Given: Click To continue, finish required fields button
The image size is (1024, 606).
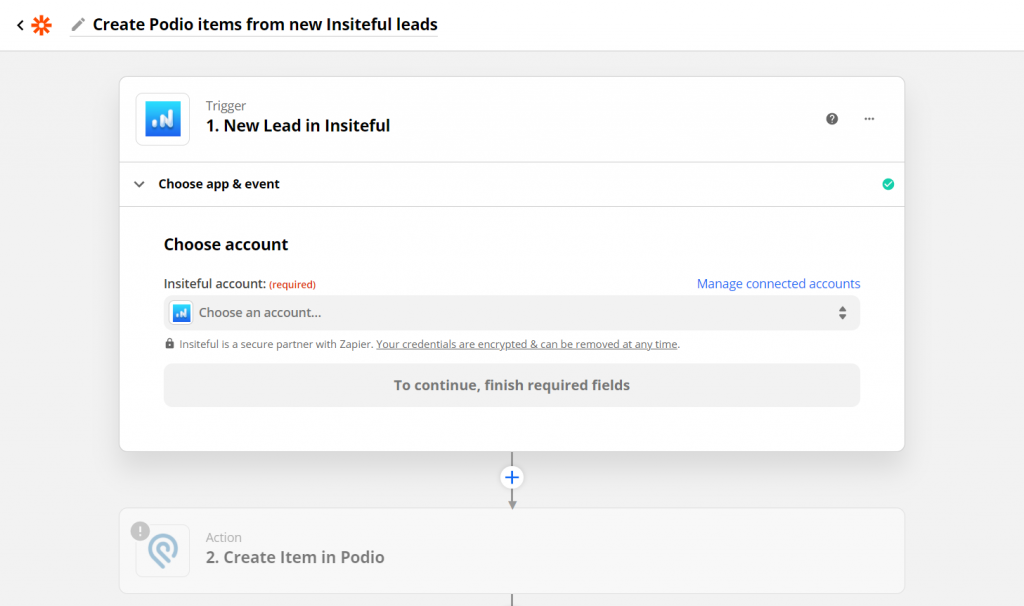Looking at the screenshot, I should pos(511,385).
